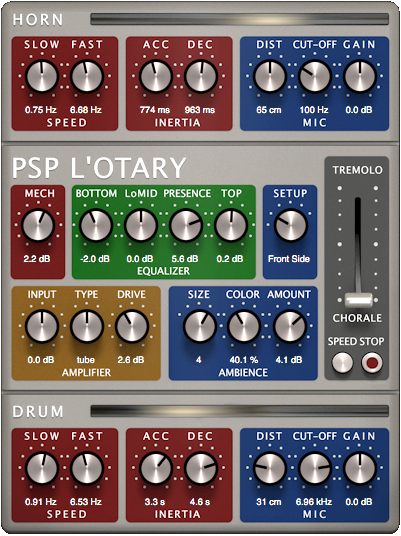This screenshot has height=536, width=401.
Task: Click the Horn mic distance value 65 cm
Action: [x=269, y=110]
